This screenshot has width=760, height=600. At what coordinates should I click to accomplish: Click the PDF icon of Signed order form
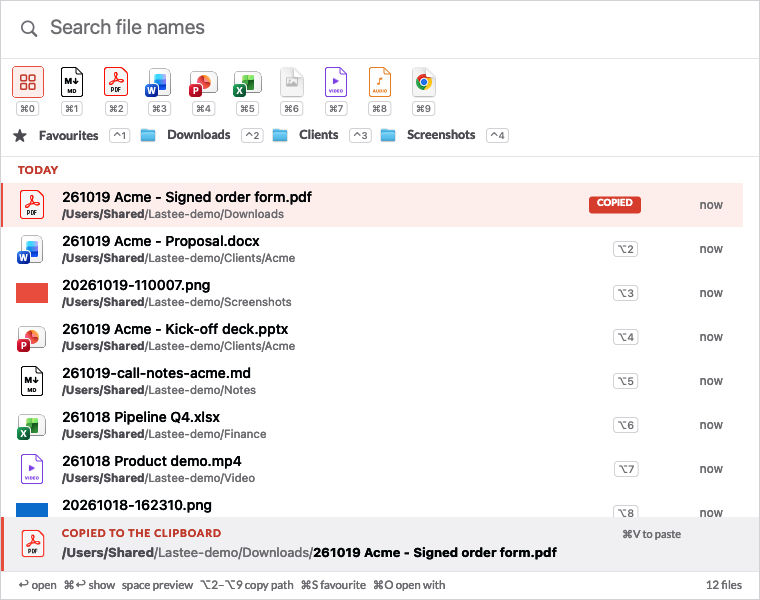coord(32,205)
